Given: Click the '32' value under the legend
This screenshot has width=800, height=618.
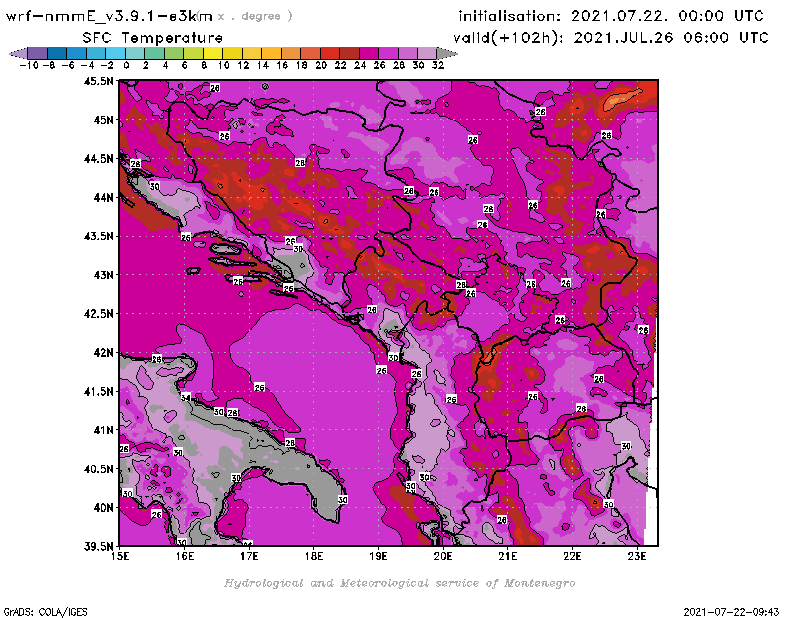Looking at the screenshot, I should (x=438, y=65).
